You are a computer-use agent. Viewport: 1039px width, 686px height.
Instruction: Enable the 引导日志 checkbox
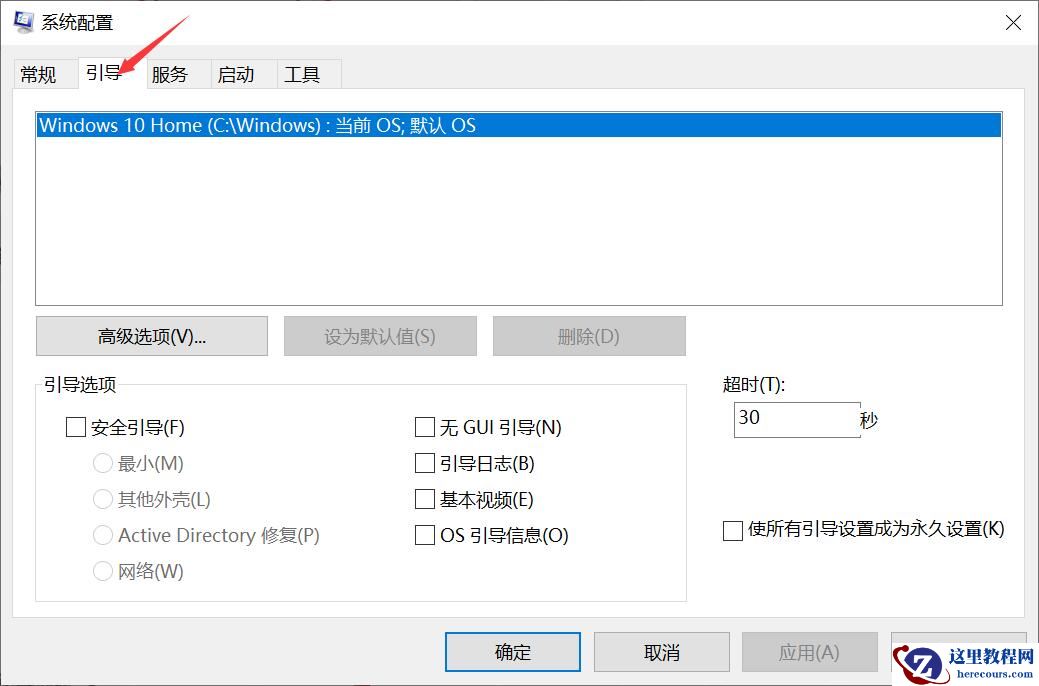(x=425, y=463)
